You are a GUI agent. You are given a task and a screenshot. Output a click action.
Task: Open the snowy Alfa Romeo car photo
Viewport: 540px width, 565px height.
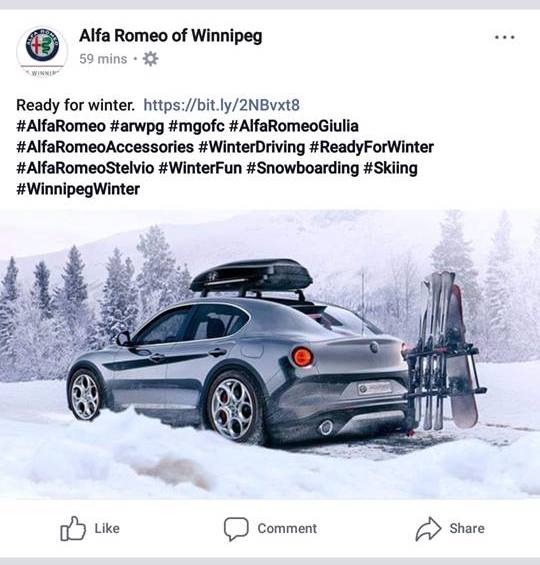pos(270,354)
